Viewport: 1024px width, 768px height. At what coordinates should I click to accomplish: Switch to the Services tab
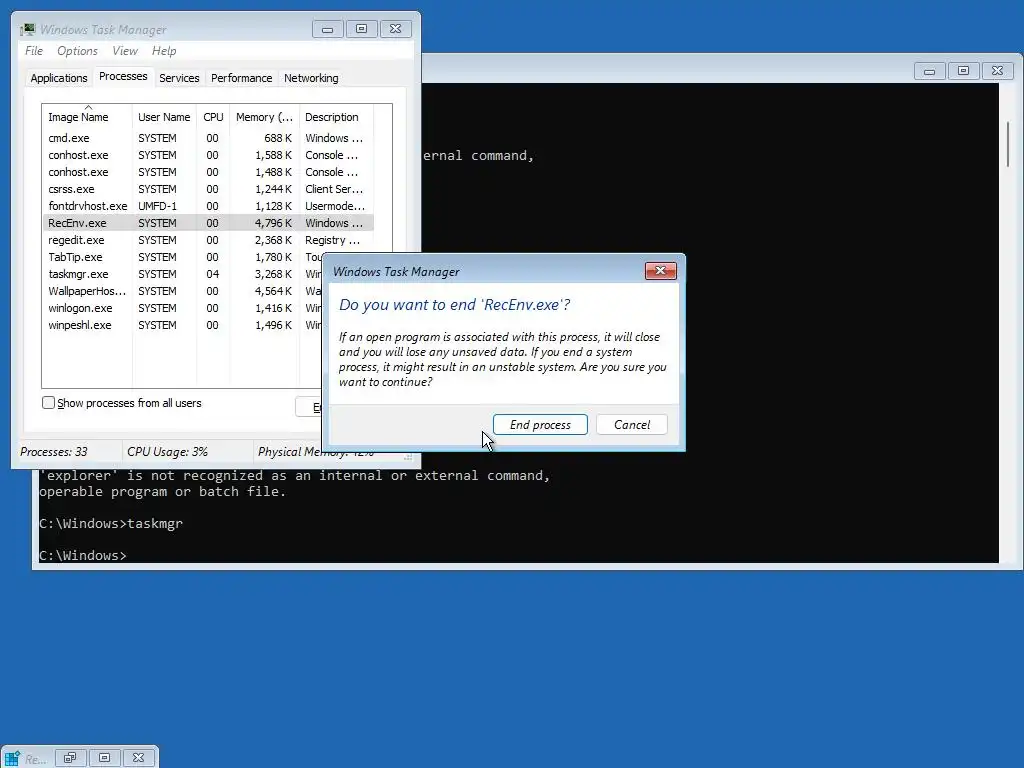[x=179, y=78]
